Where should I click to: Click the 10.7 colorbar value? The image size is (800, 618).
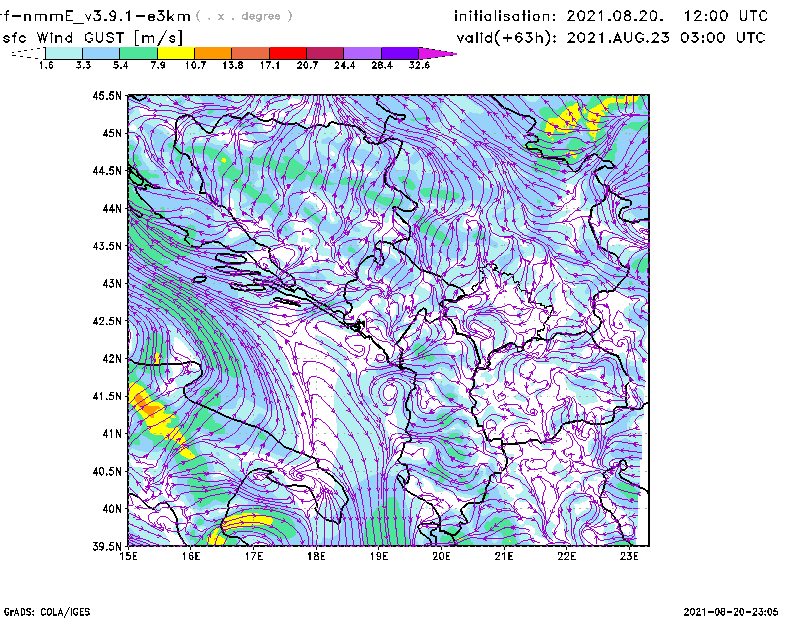coord(195,65)
